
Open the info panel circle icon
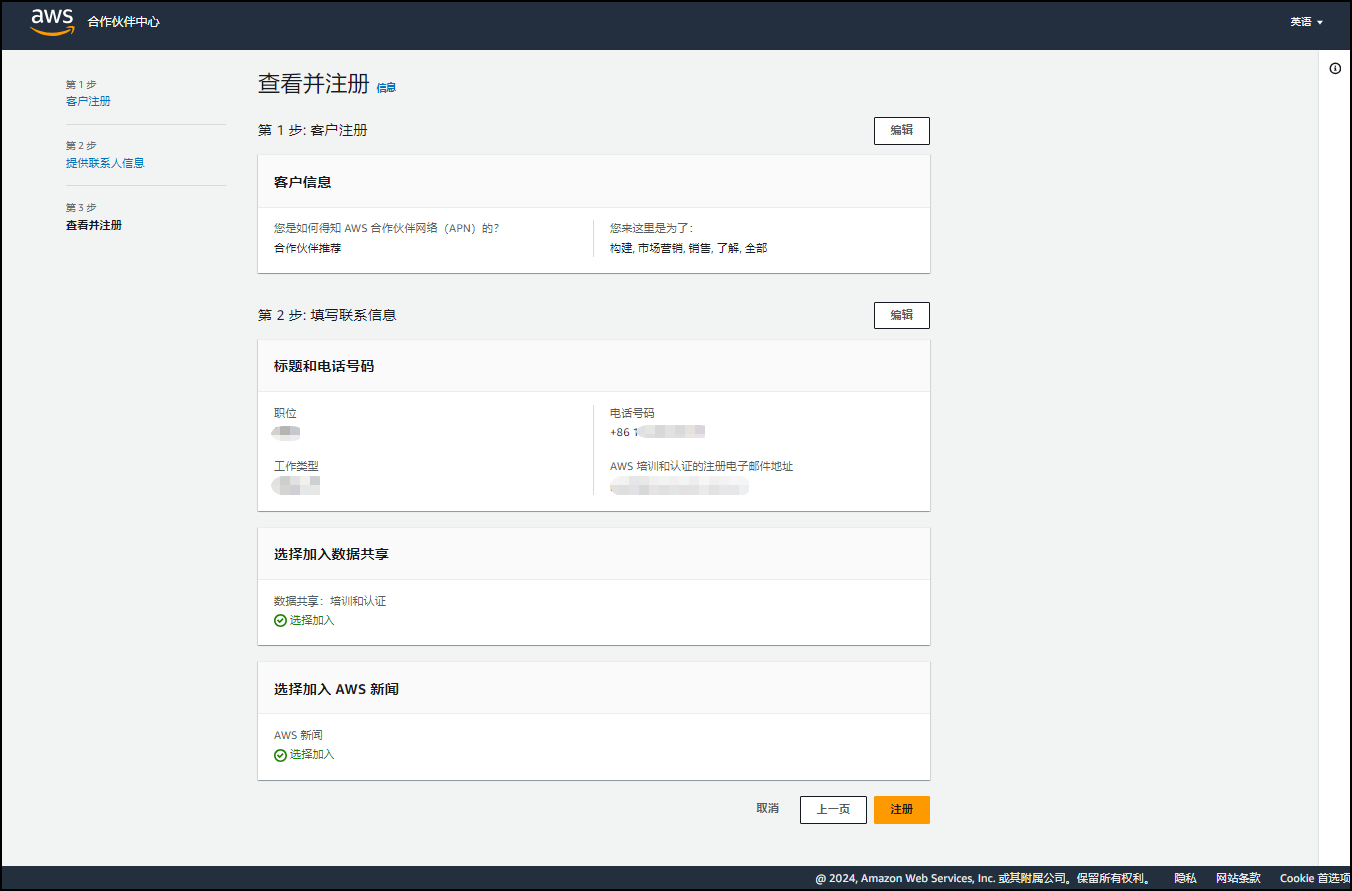[1335, 68]
